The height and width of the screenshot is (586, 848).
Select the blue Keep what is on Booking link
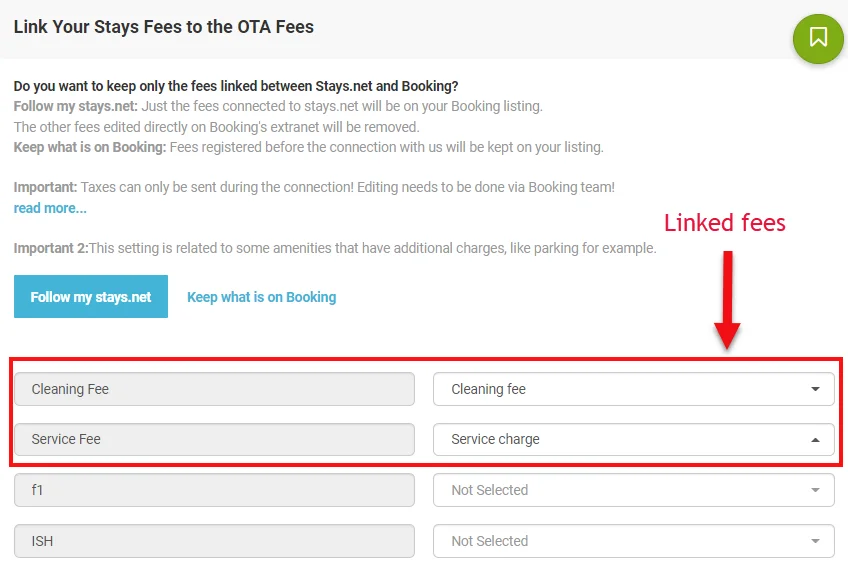click(x=261, y=297)
